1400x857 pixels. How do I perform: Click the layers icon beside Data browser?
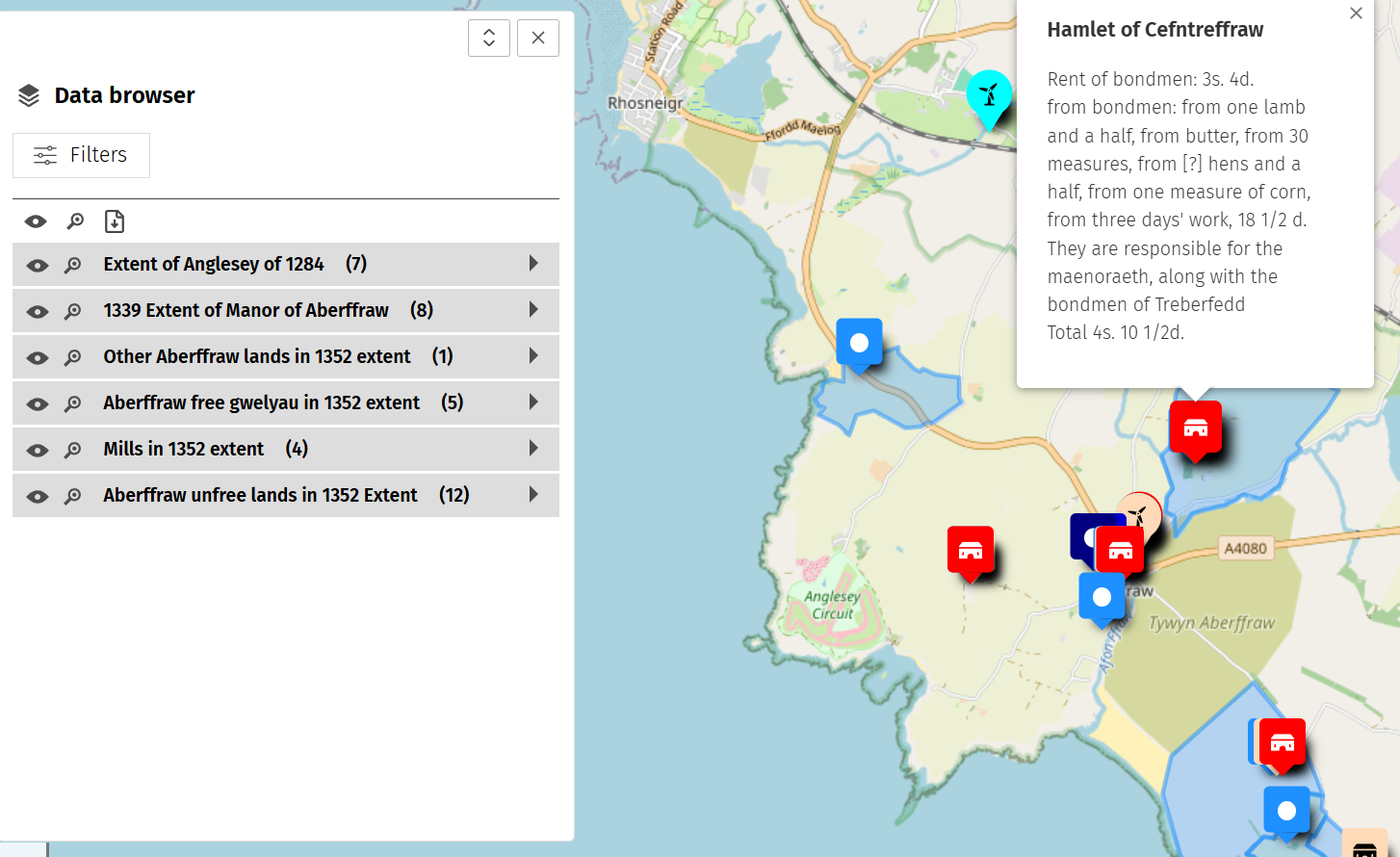[x=29, y=95]
